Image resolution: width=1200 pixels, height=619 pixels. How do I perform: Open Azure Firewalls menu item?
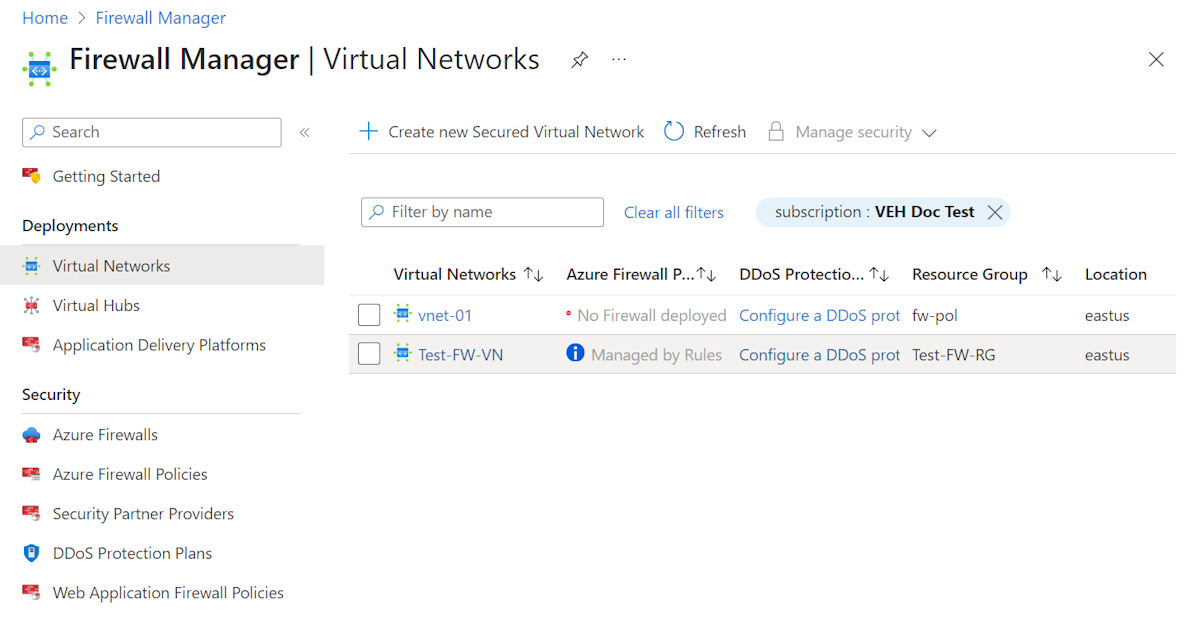105,435
